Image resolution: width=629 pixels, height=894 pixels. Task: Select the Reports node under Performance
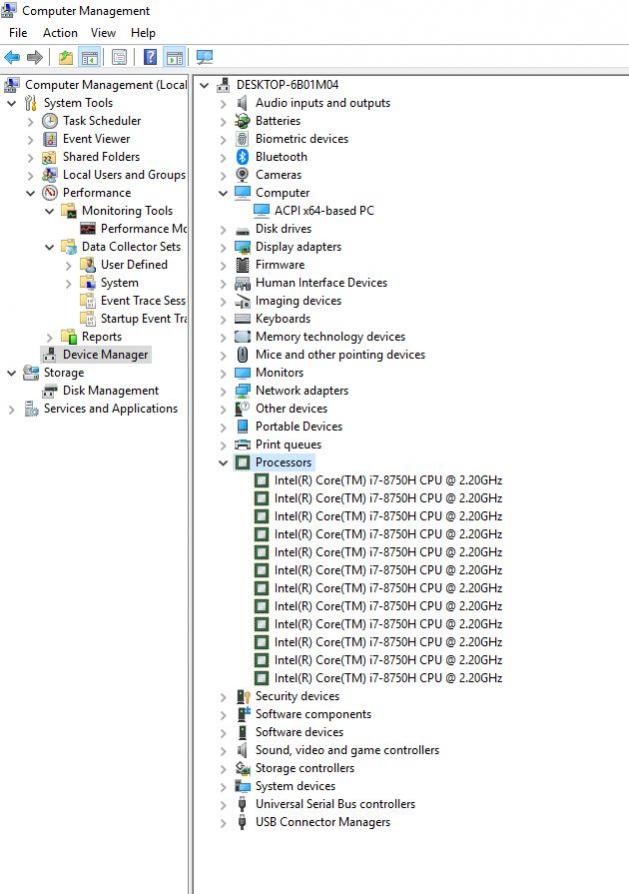(x=102, y=337)
